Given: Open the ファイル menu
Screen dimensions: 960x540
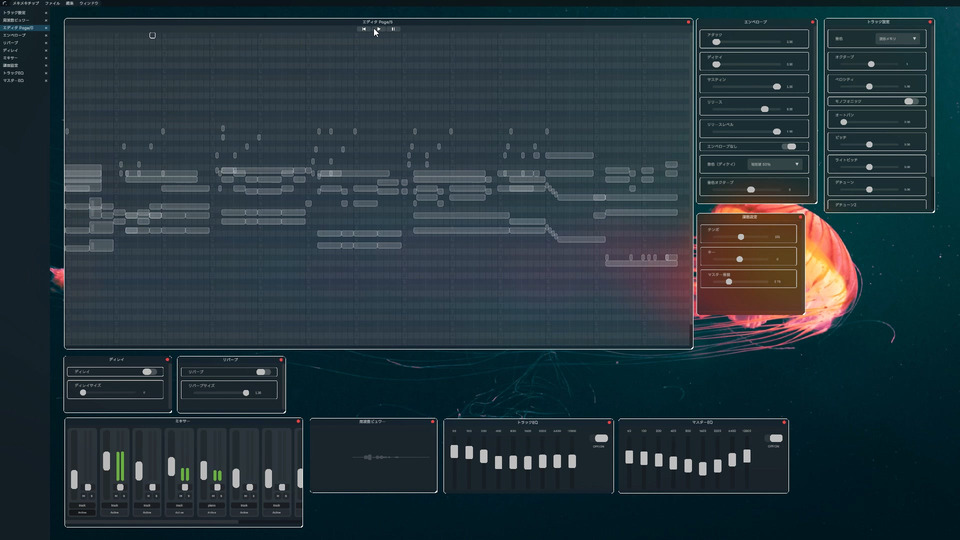Looking at the screenshot, I should (52, 3).
